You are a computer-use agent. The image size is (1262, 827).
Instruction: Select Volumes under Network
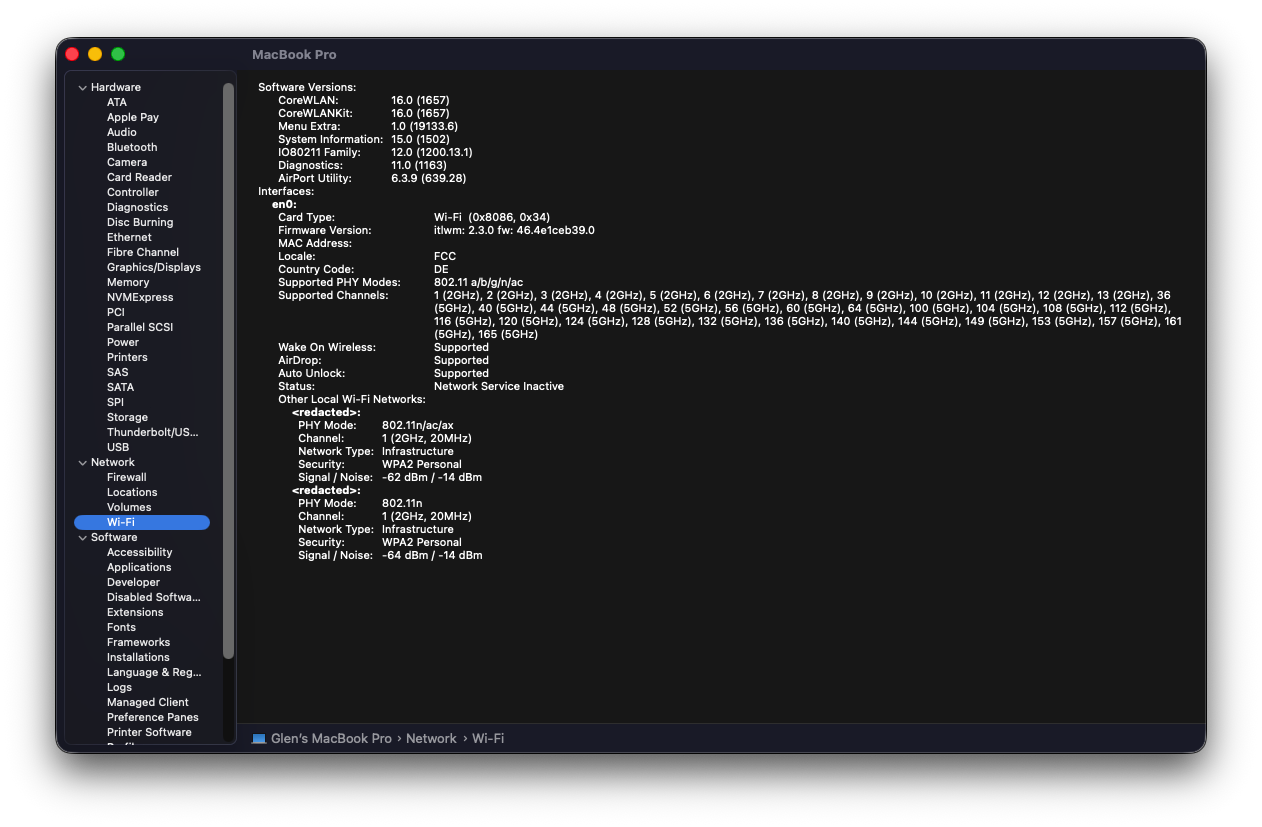click(129, 507)
